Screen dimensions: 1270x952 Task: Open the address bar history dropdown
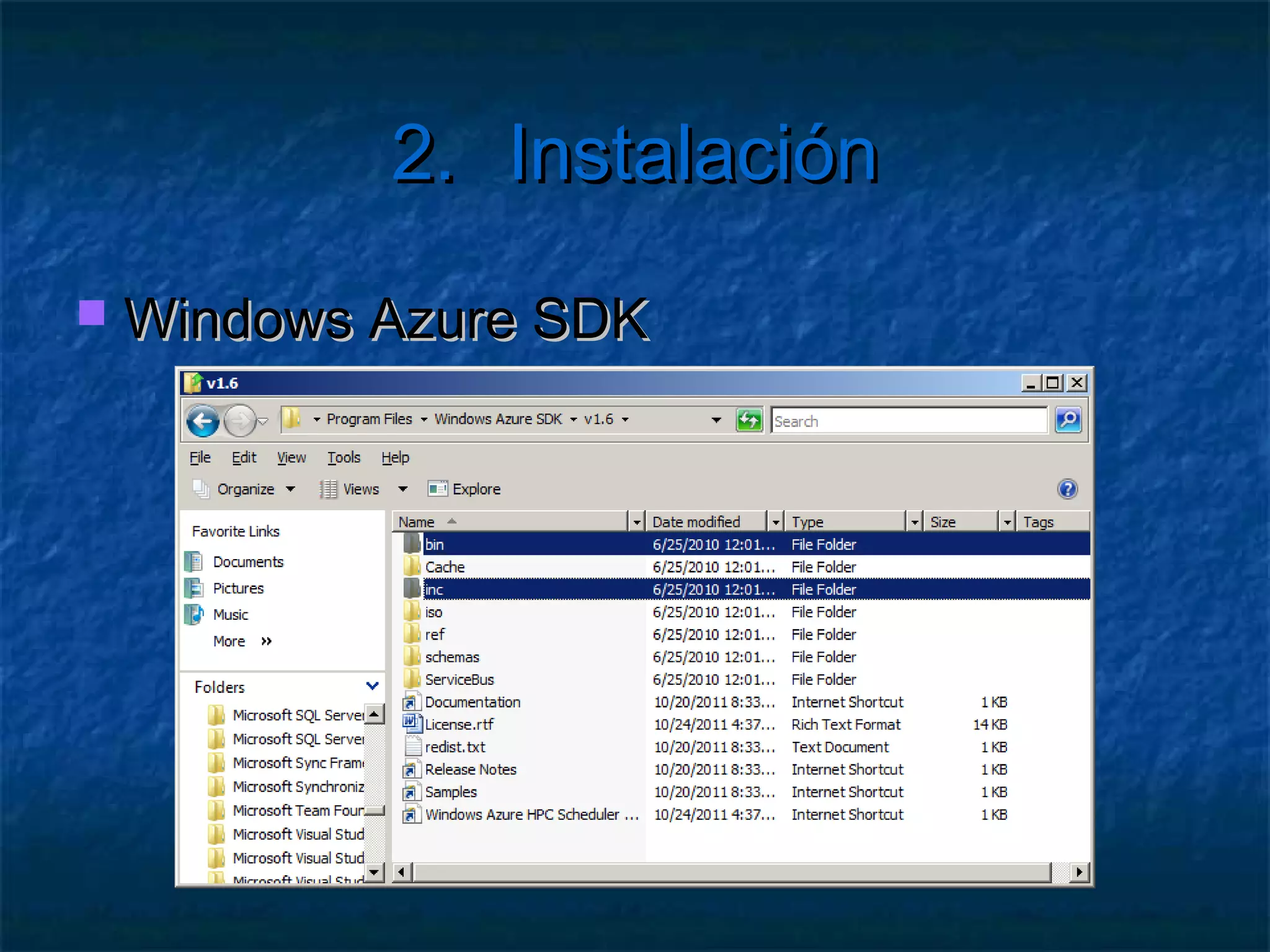tap(716, 420)
